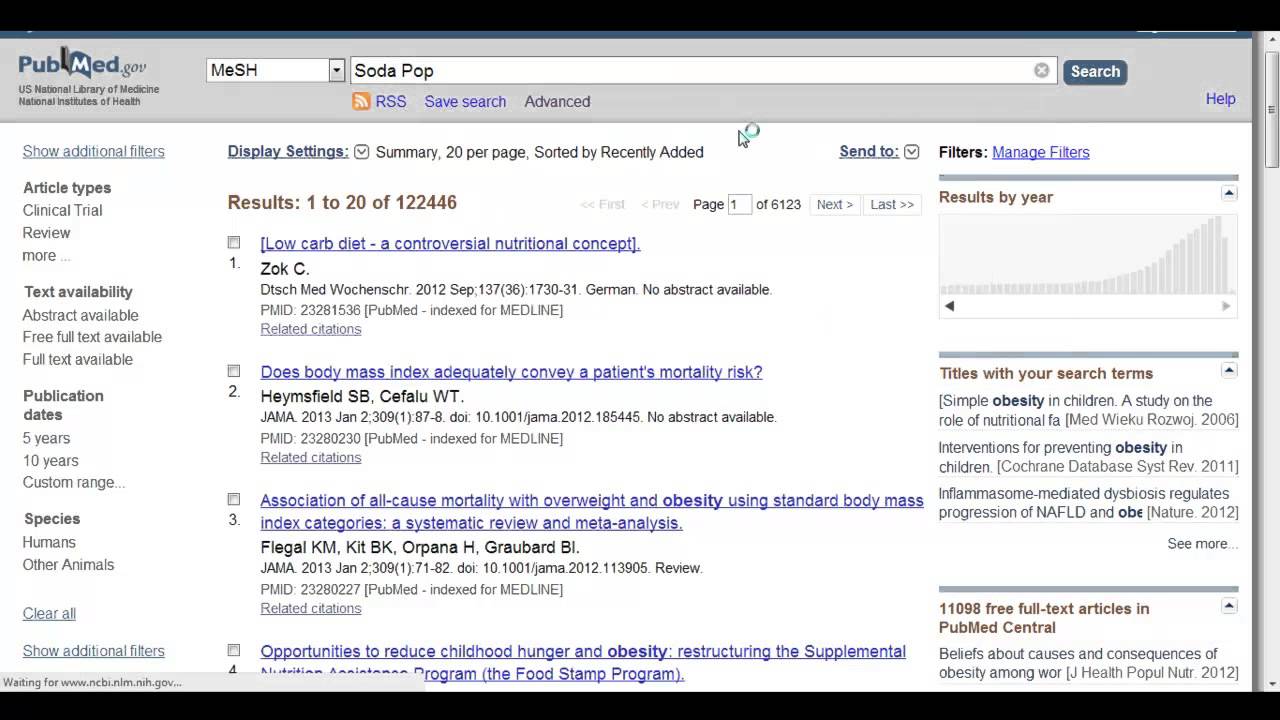The image size is (1280, 720).
Task: Move the year chart right with arrow
Action: [1226, 306]
